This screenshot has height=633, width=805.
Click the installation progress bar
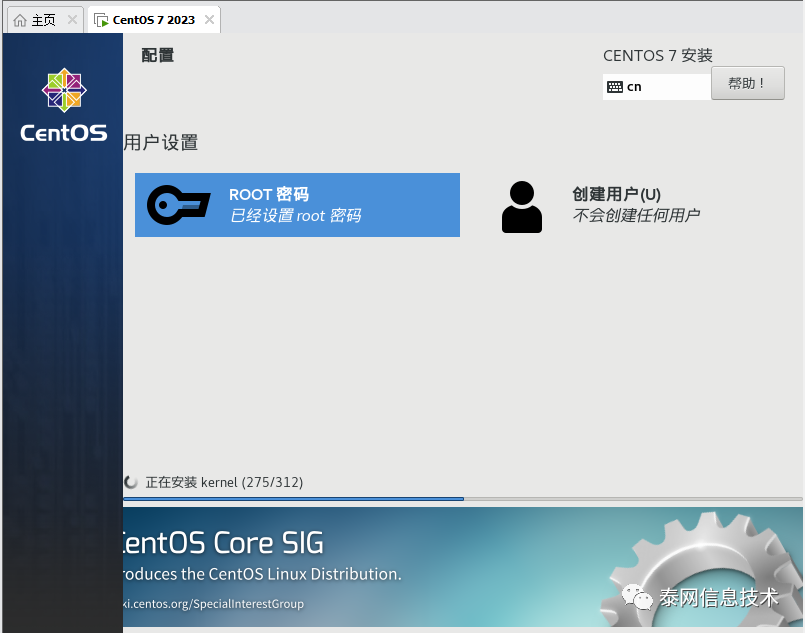point(463,498)
